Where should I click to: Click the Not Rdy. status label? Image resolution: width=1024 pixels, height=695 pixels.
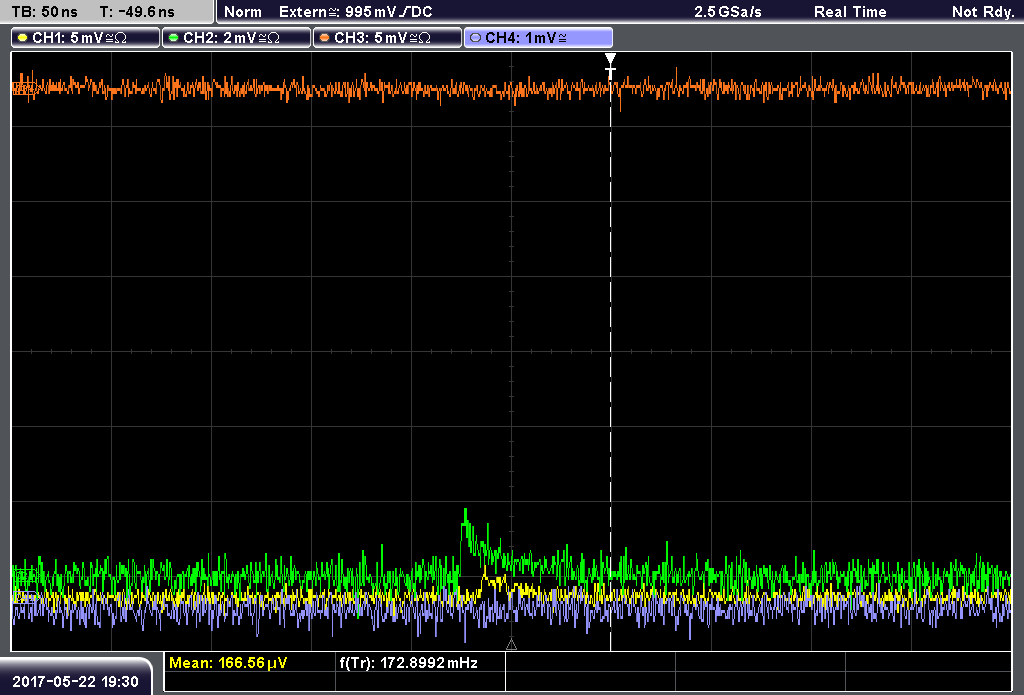[x=983, y=12]
